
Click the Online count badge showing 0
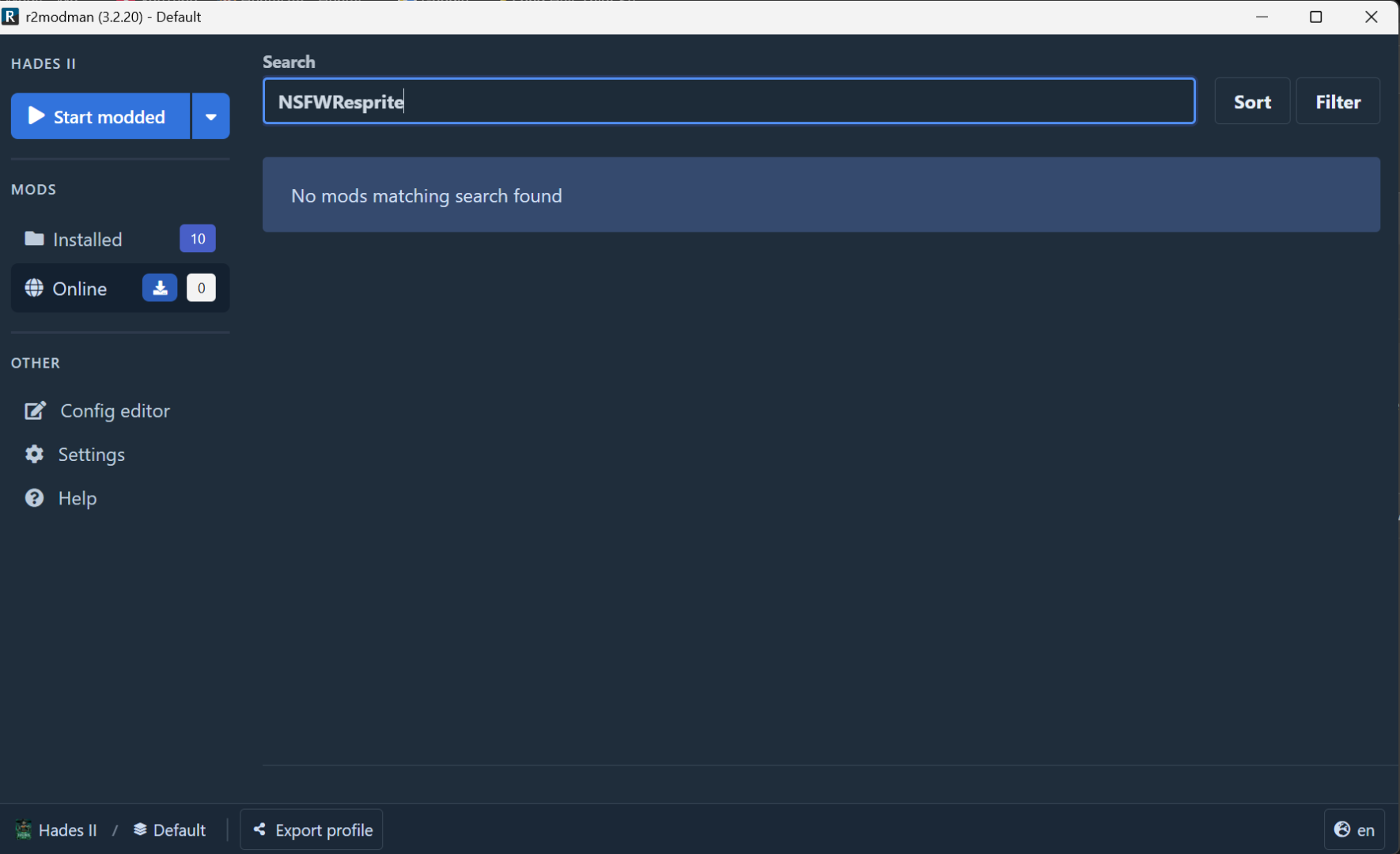(x=201, y=288)
